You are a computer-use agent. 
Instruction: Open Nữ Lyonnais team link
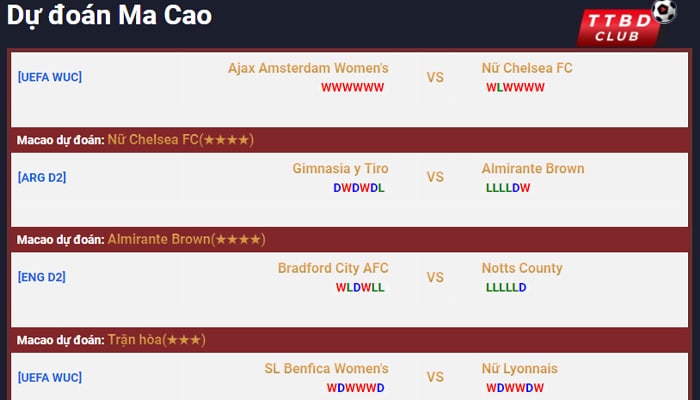[x=520, y=368]
